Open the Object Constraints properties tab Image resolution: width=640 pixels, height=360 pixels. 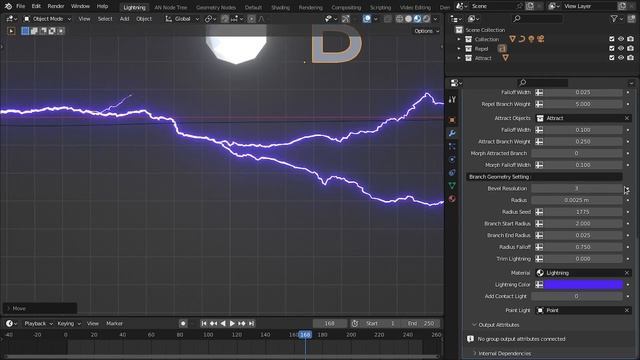[x=452, y=172]
